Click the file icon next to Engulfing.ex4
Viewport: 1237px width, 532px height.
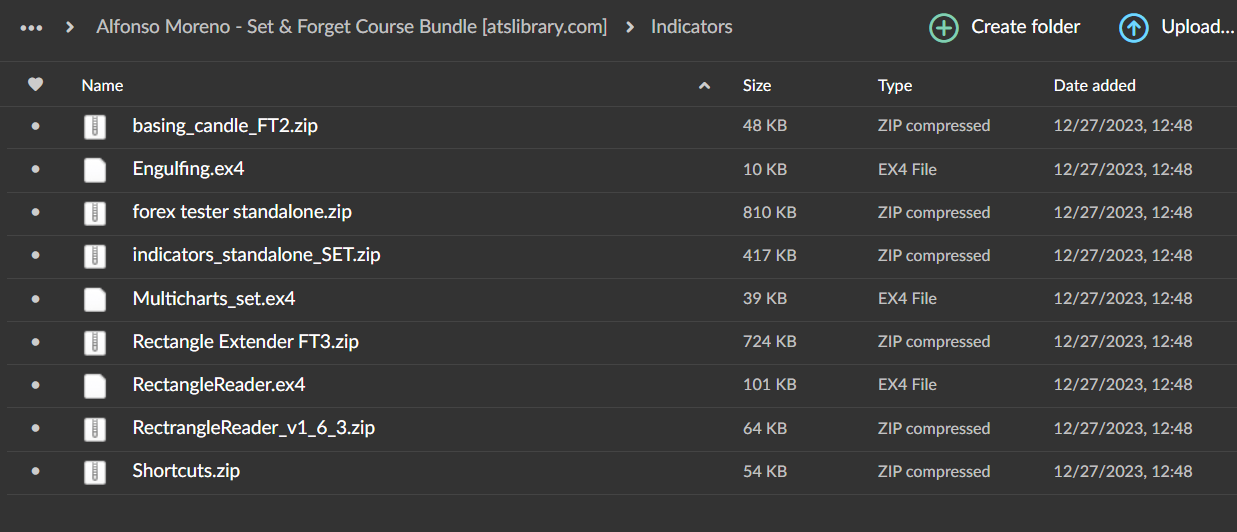click(x=95, y=170)
